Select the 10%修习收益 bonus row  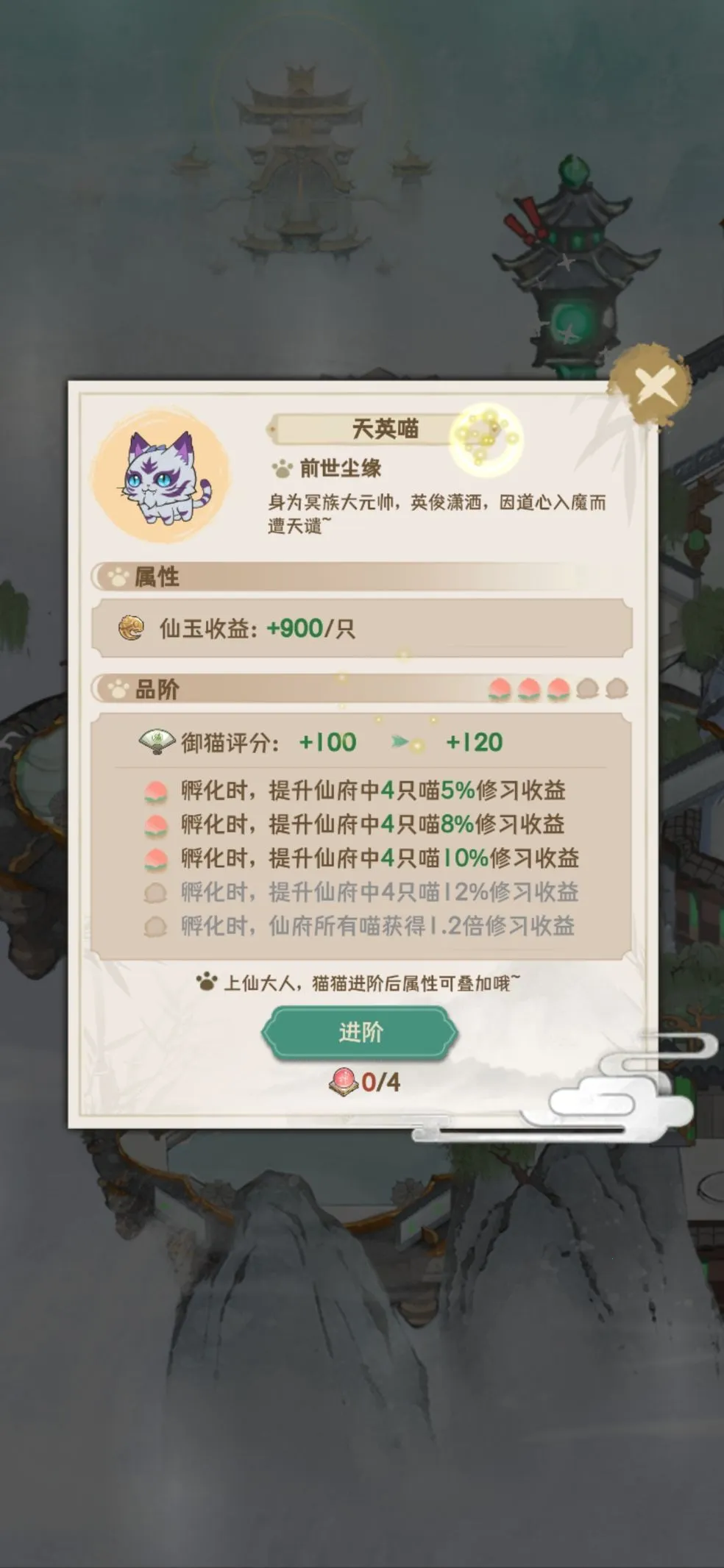coord(361,858)
